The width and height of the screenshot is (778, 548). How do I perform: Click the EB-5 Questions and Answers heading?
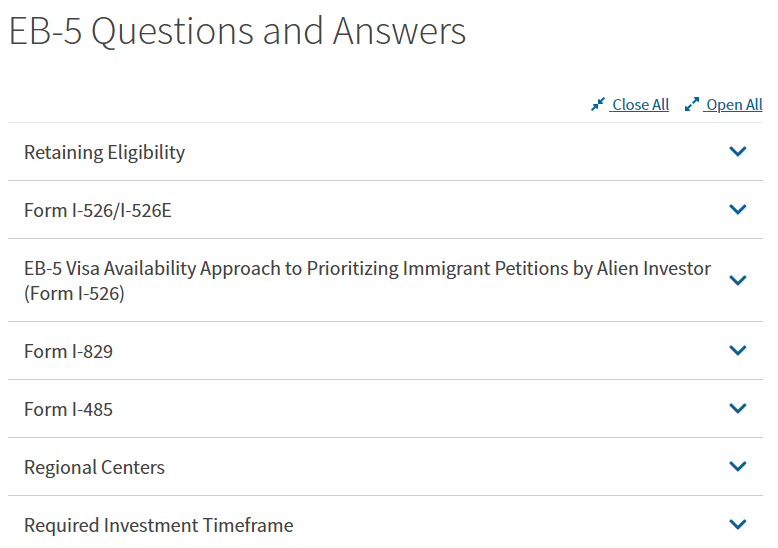(237, 32)
